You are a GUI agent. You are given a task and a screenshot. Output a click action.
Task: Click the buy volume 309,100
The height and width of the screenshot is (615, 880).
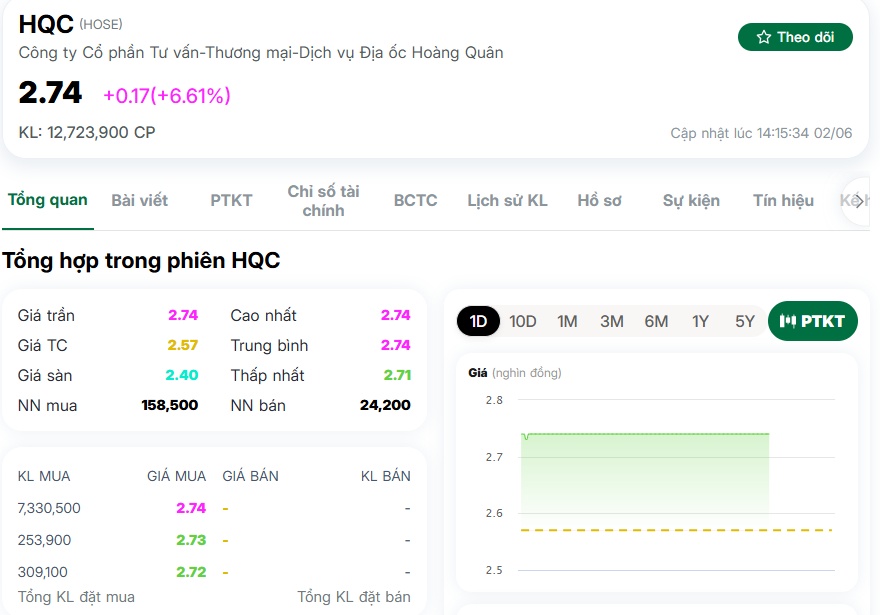coord(43,572)
